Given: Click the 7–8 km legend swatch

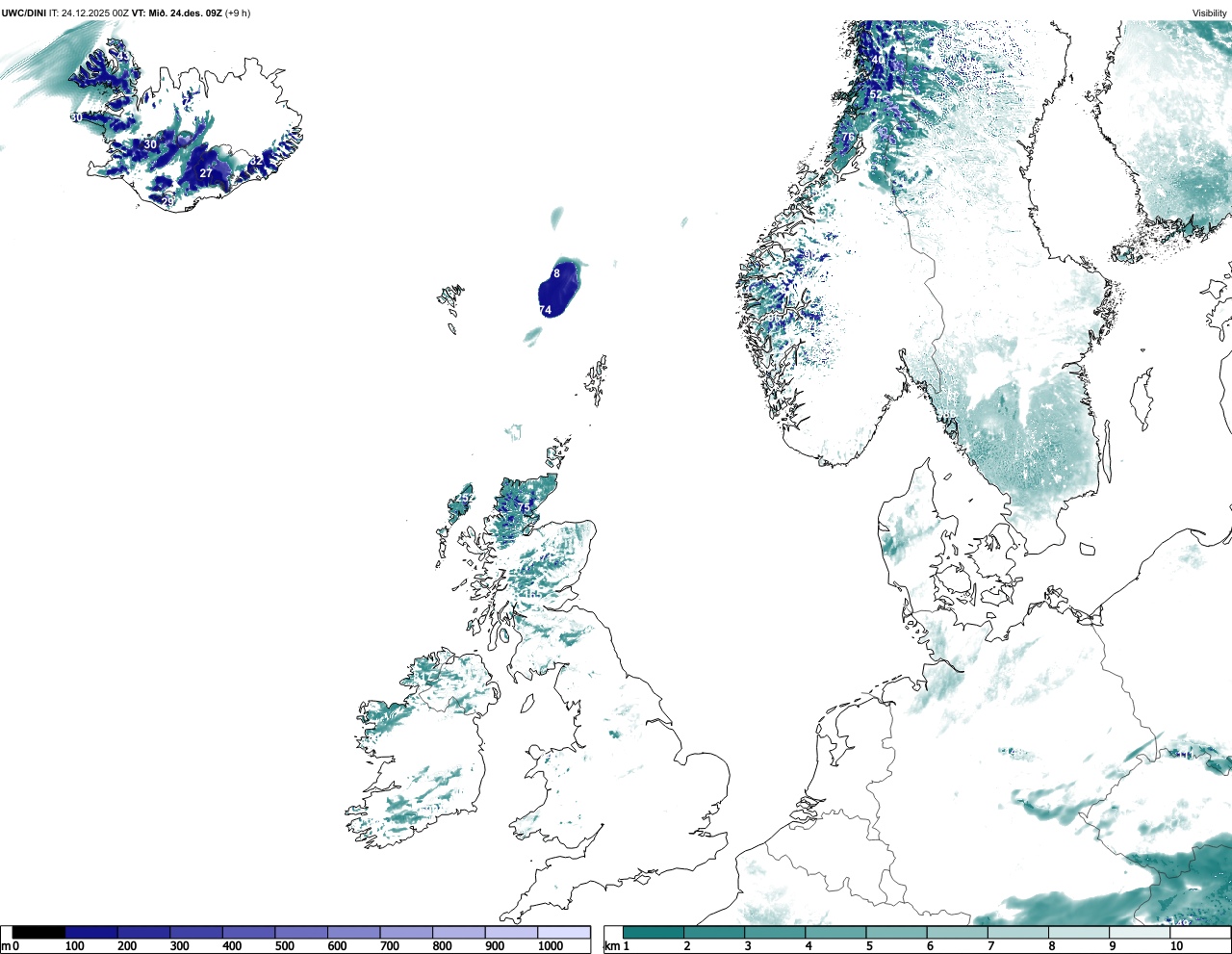Looking at the screenshot, I should coord(1018,933).
